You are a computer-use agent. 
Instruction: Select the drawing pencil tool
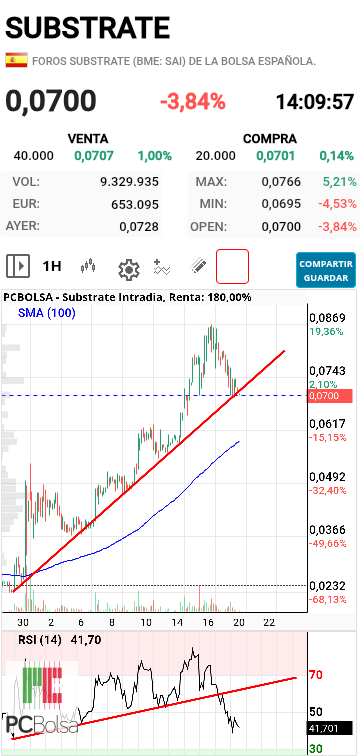pyautogui.click(x=198, y=266)
